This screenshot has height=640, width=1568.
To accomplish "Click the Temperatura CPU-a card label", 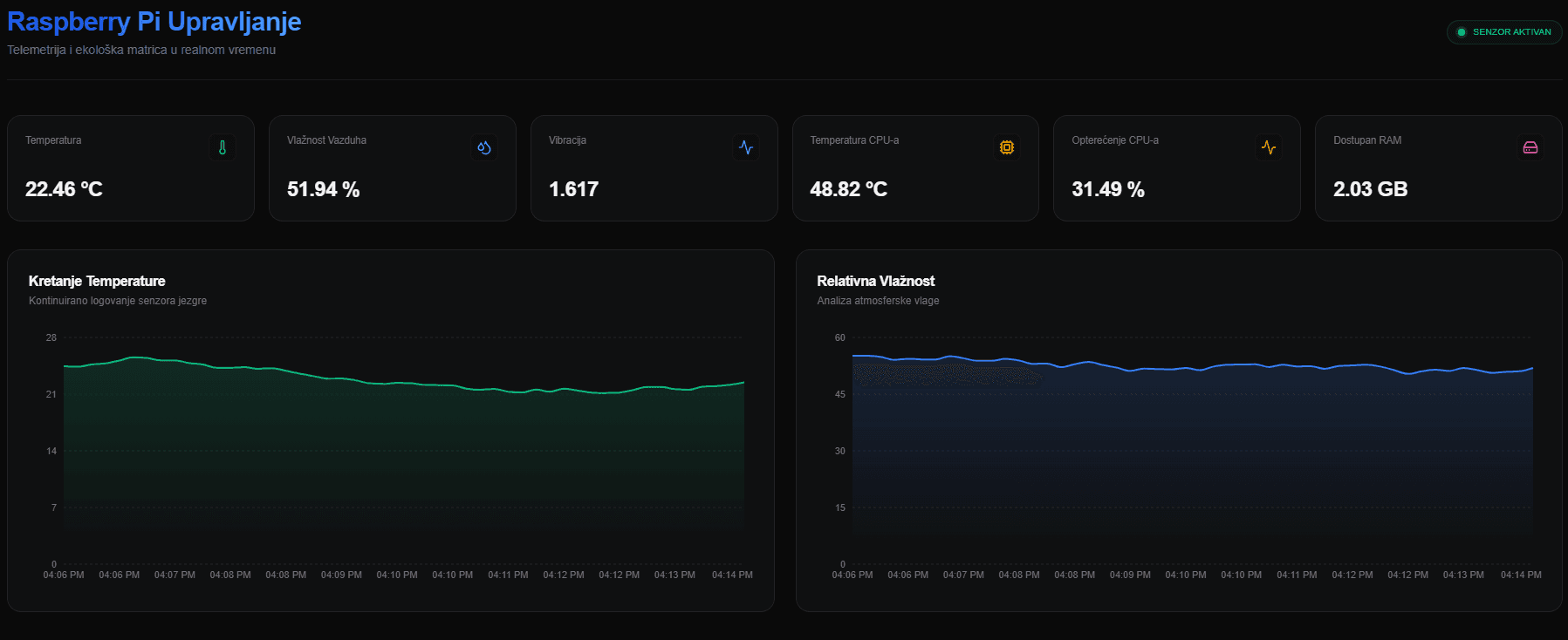I will 854,140.
